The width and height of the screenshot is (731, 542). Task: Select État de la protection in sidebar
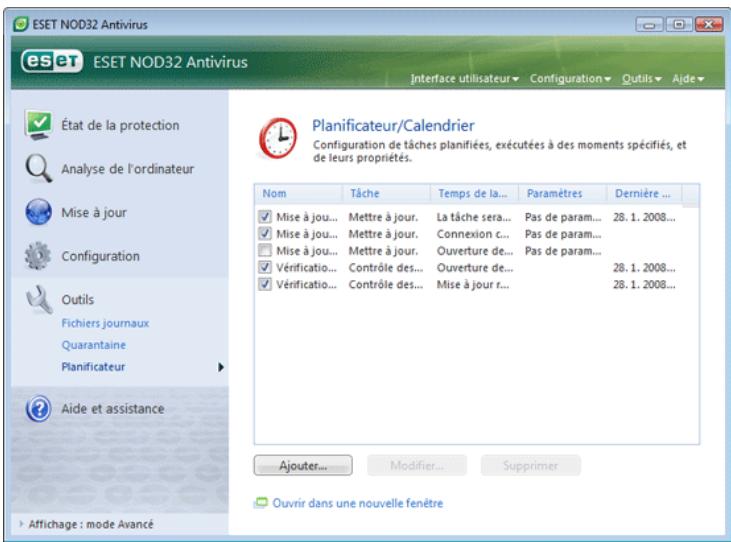coord(120,125)
